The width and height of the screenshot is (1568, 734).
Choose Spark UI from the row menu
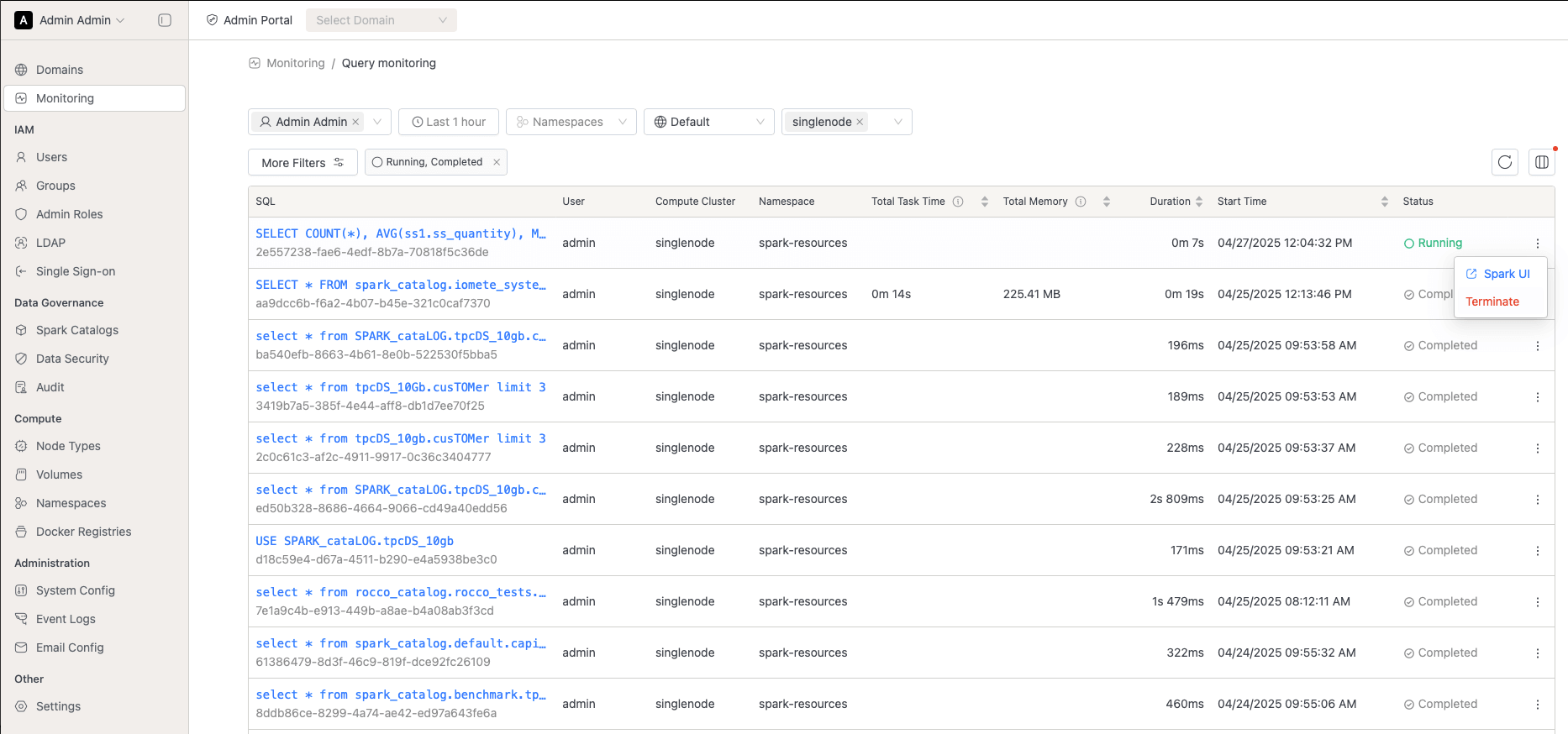point(1500,274)
